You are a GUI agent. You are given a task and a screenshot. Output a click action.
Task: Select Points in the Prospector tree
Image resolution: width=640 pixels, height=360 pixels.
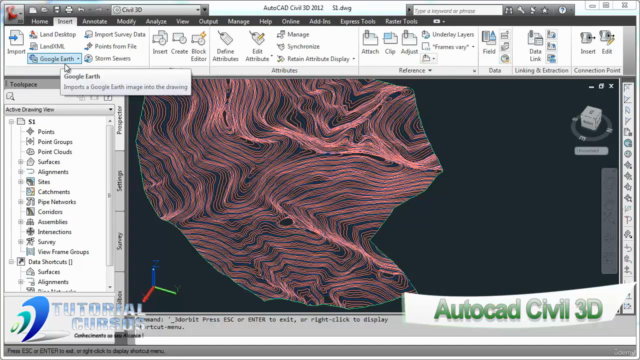point(46,132)
